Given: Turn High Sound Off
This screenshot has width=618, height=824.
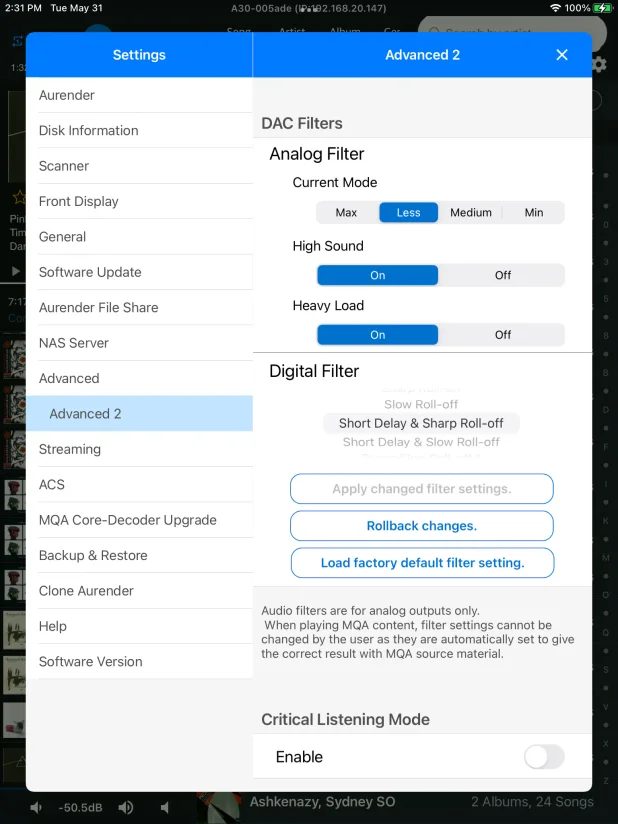Looking at the screenshot, I should (x=502, y=275).
